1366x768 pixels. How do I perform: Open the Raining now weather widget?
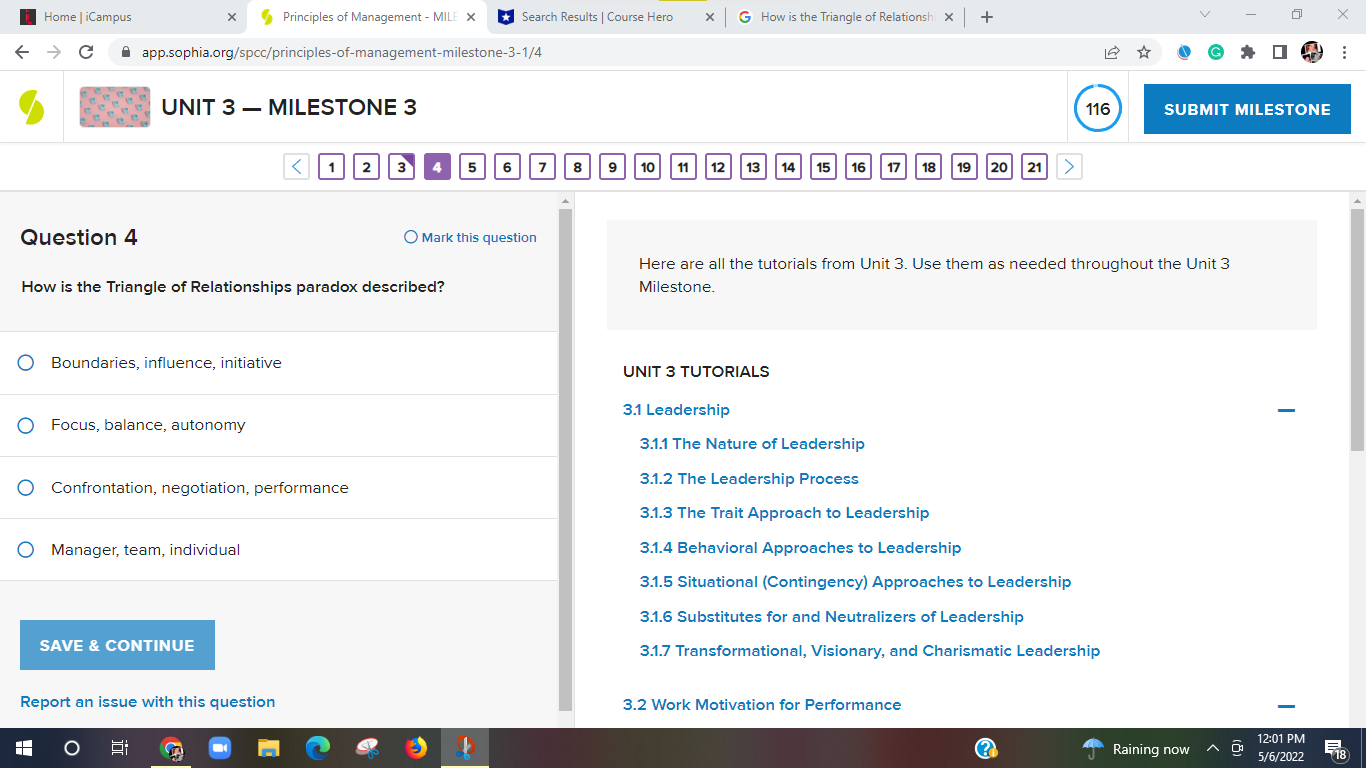tap(1136, 749)
